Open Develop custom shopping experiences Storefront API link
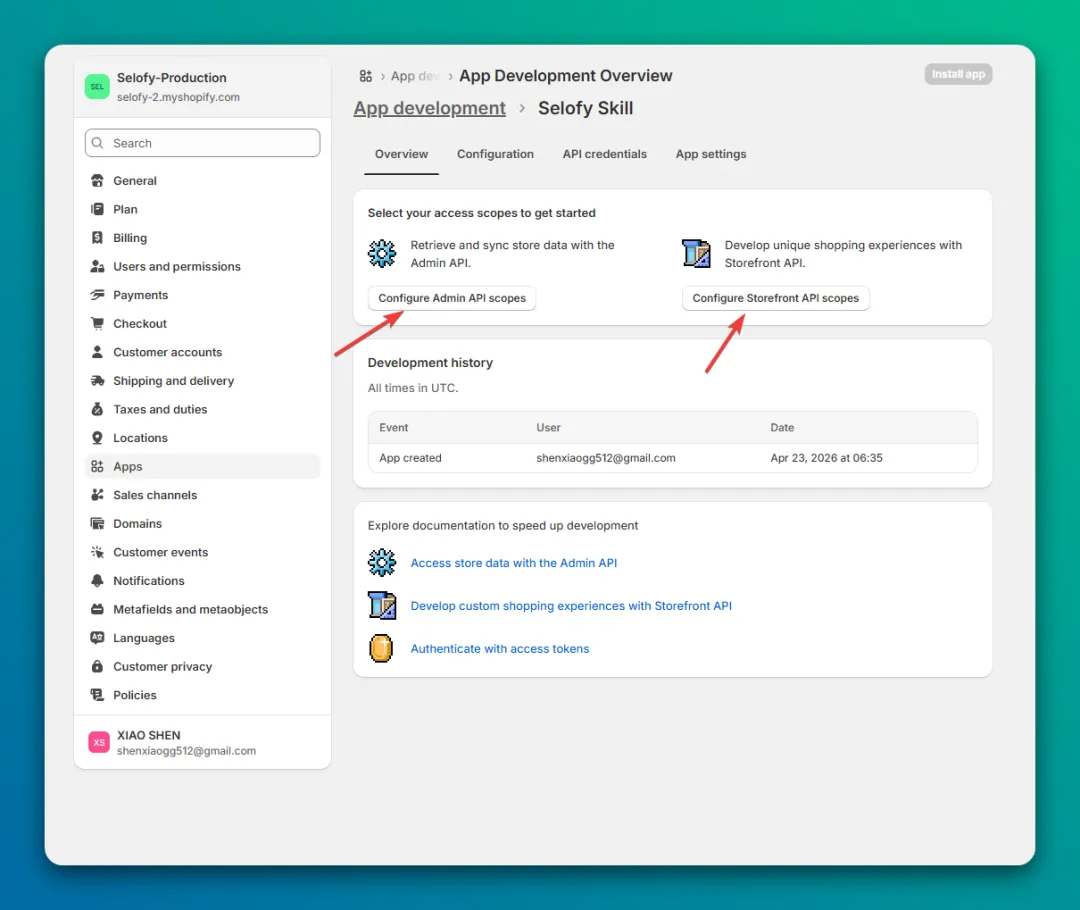1080x910 pixels. [571, 606]
